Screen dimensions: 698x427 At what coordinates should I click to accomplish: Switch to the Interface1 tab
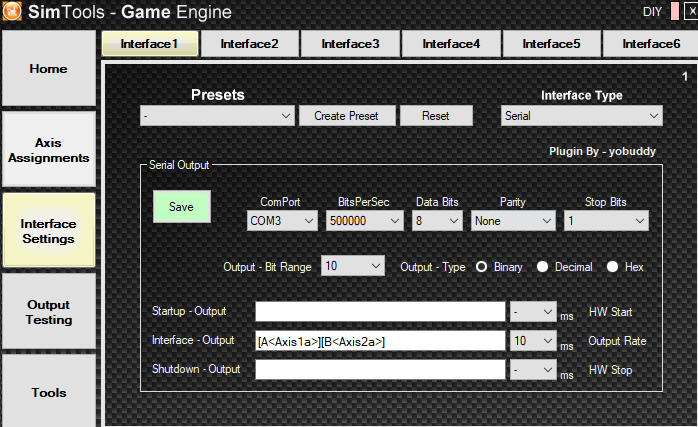pos(150,44)
